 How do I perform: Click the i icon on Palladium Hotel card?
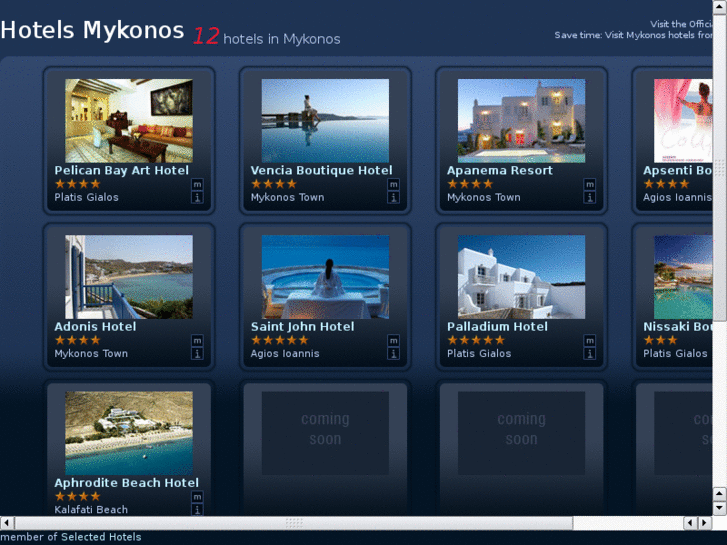[x=589, y=354]
